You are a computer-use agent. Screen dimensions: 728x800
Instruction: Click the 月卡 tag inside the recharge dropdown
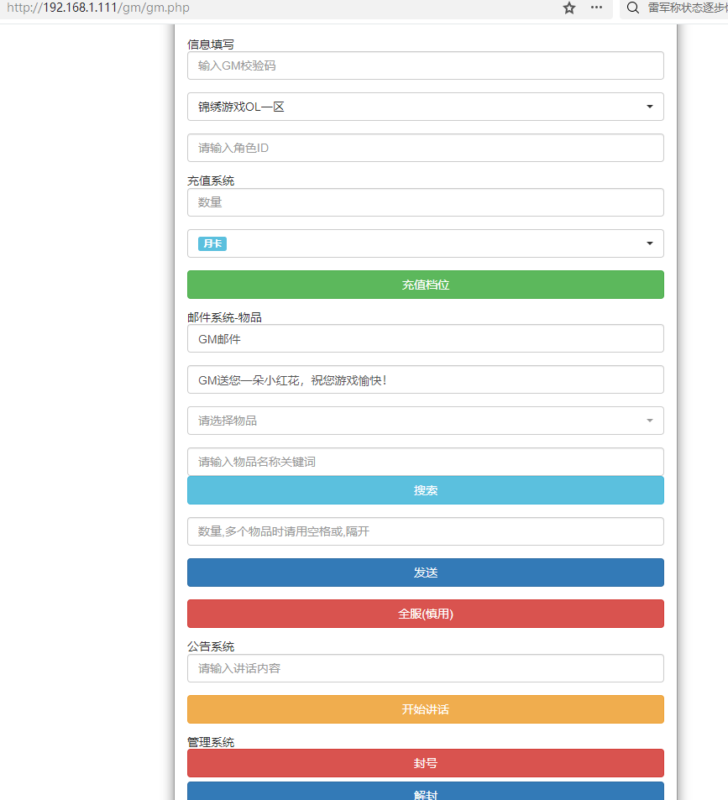210,243
